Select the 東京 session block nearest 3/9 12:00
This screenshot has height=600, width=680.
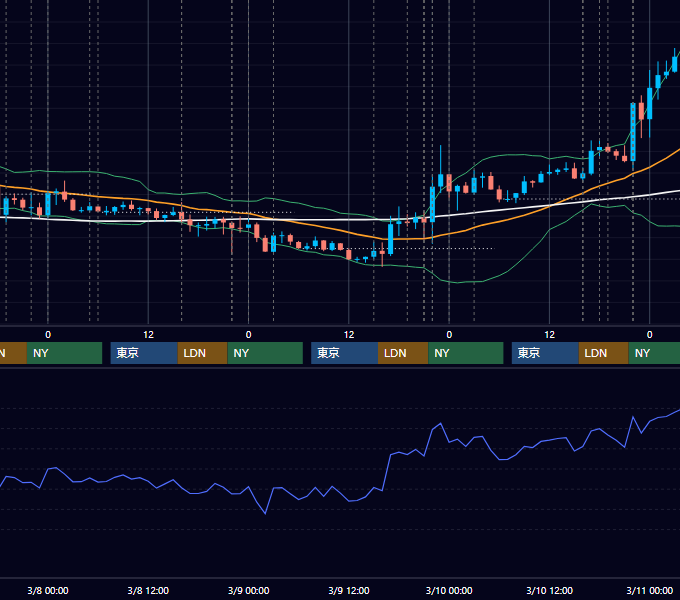pos(344,353)
